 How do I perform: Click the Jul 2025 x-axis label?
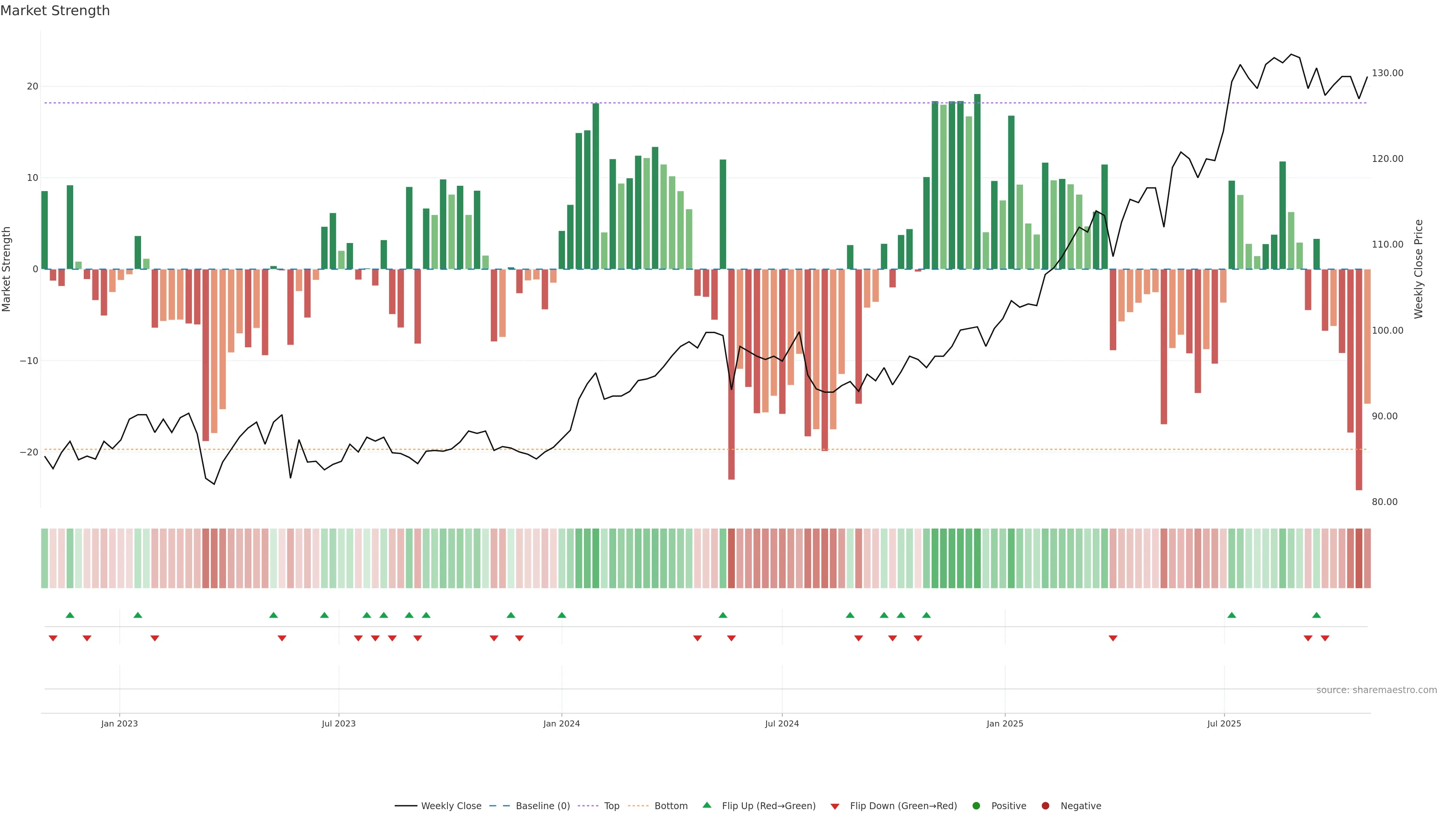pyautogui.click(x=1224, y=723)
